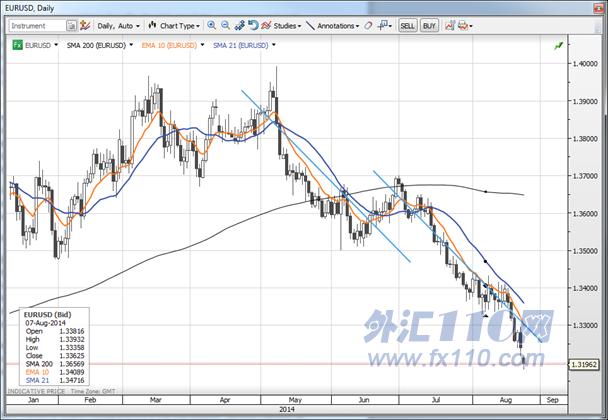This screenshot has height=420, width=608.
Task: Click the green streaming status icon in the chart corner
Action: [x=558, y=46]
